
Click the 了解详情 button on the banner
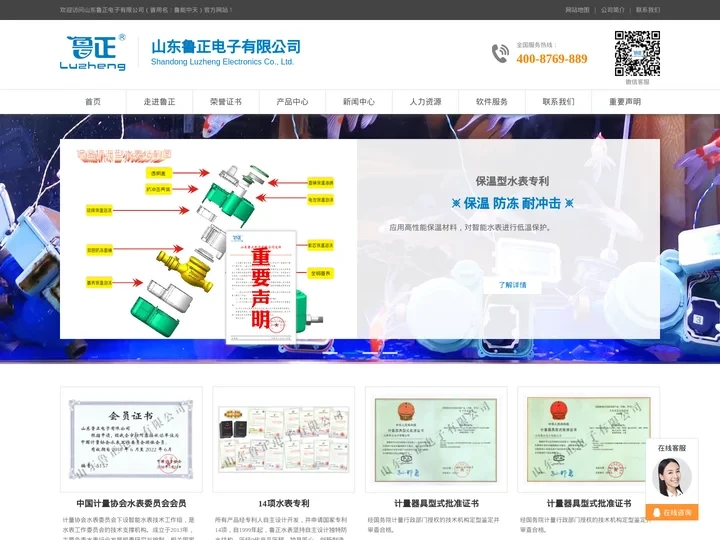[x=512, y=285]
